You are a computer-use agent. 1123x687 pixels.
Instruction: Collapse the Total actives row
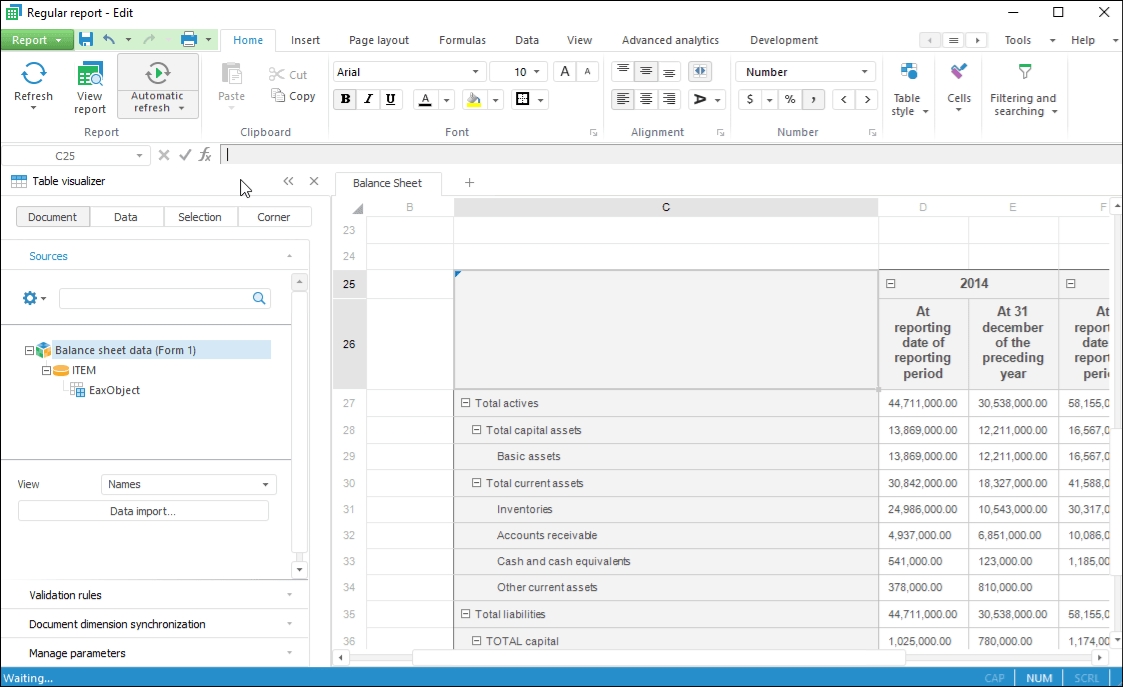[x=465, y=403]
